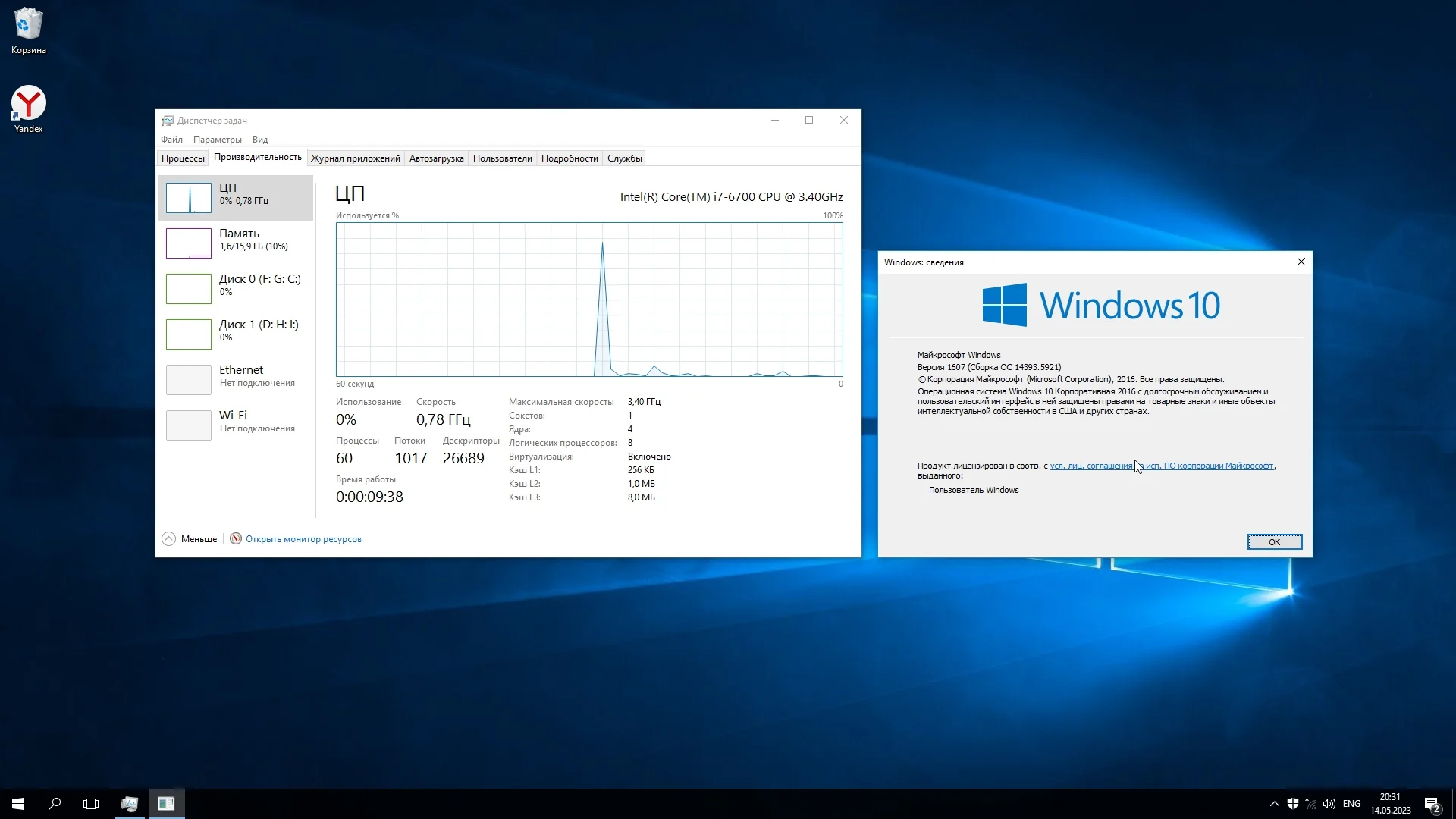Collapse Task Manager with Меньше button
1456x819 pixels.
pos(190,539)
